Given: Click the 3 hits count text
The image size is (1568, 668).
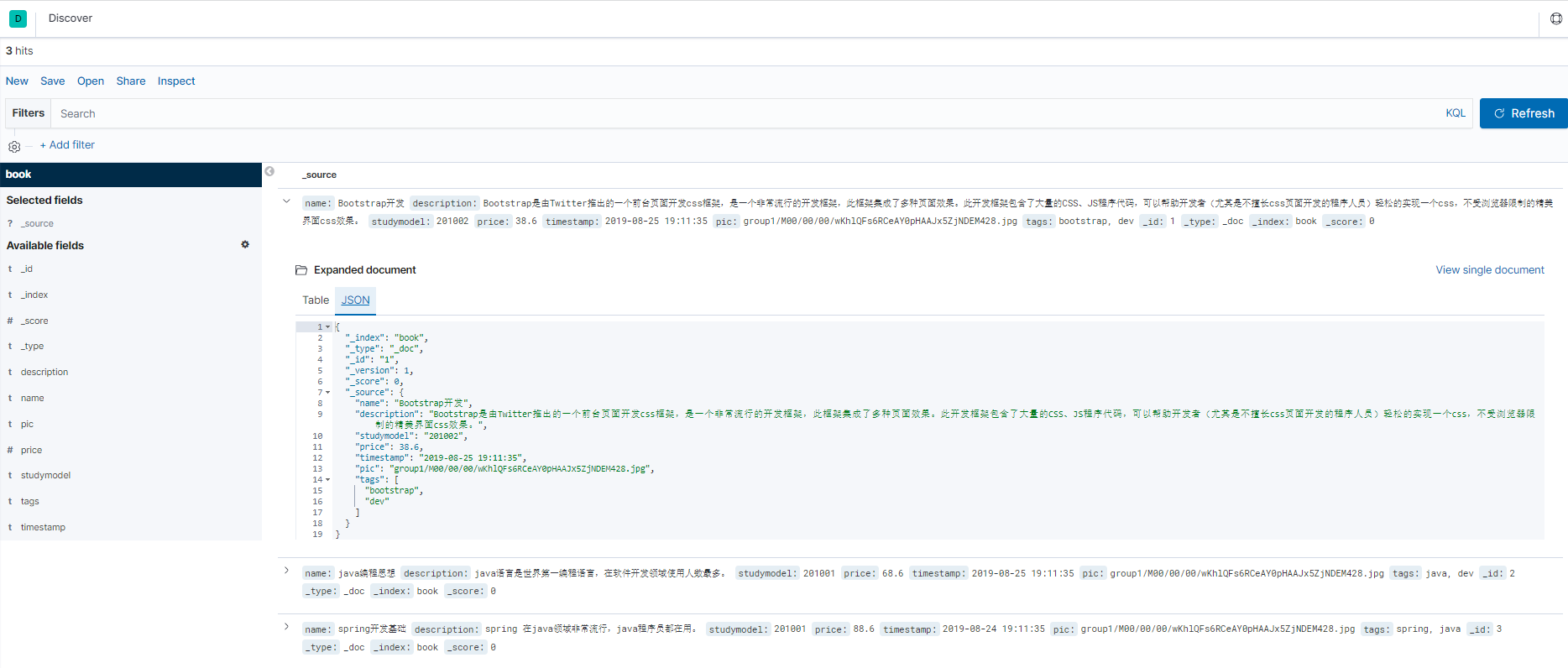Looking at the screenshot, I should [x=19, y=51].
